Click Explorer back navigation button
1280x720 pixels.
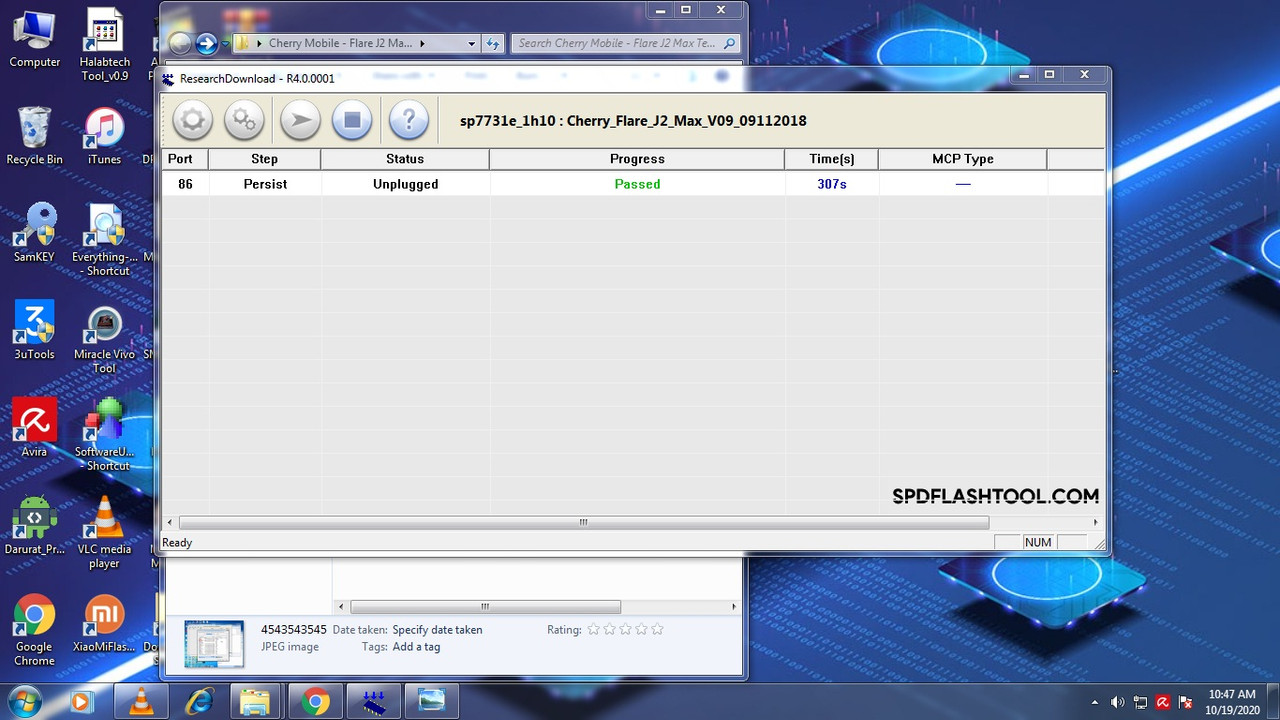click(x=180, y=43)
